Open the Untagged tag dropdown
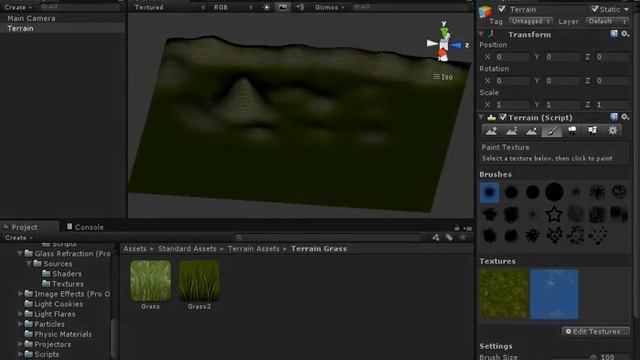This screenshot has width=640, height=360. pyautogui.click(x=531, y=21)
